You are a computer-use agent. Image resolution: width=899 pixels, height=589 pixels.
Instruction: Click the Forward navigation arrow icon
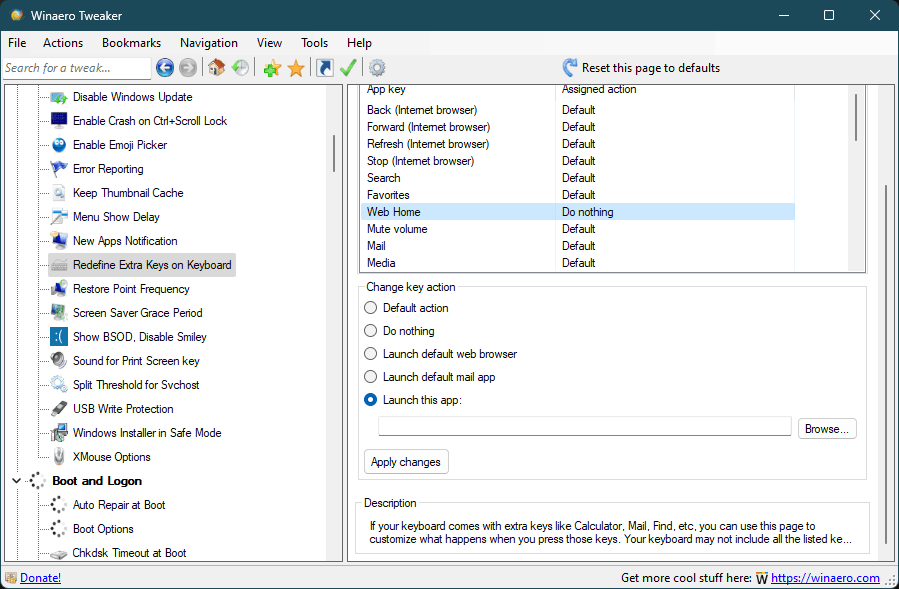point(187,68)
